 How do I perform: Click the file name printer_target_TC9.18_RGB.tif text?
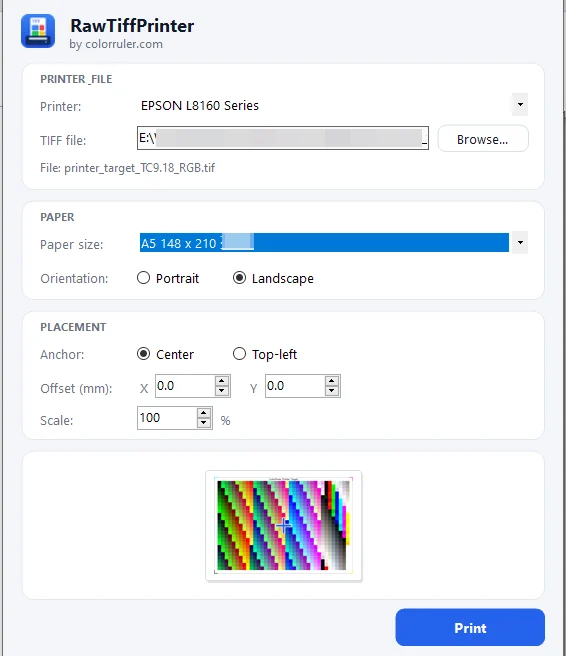(x=140, y=168)
